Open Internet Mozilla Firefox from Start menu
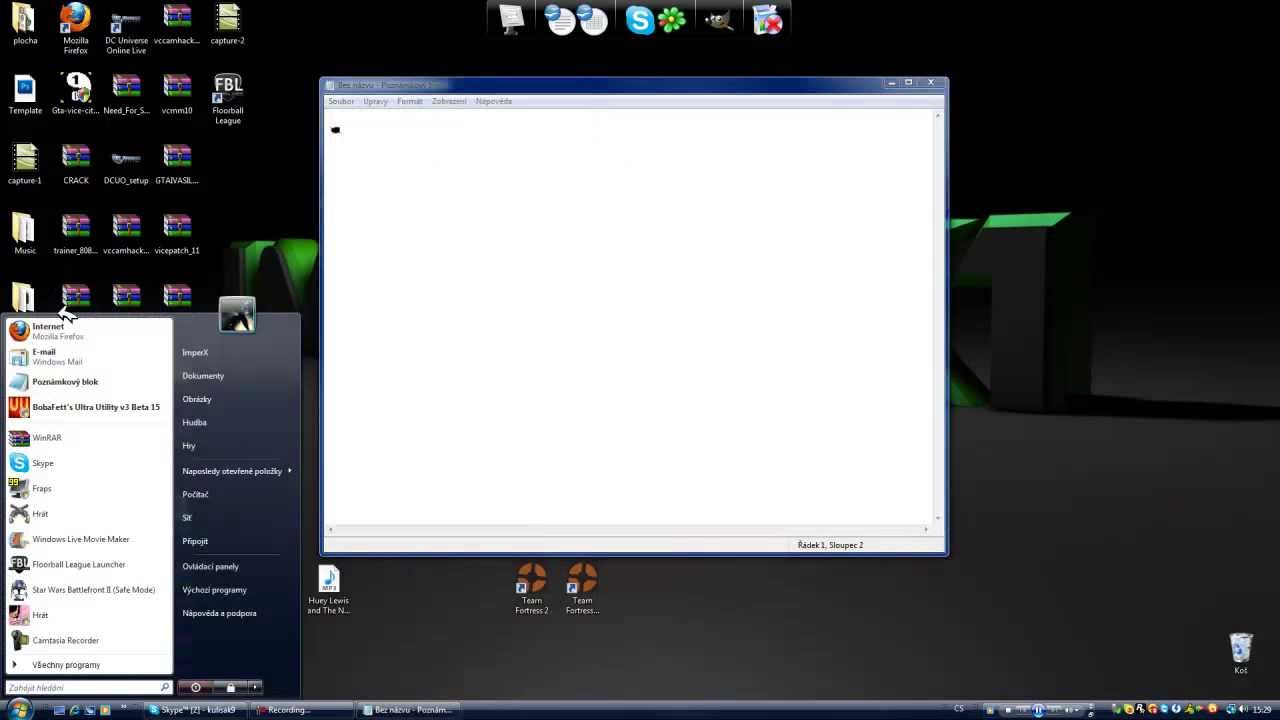This screenshot has height=720, width=1280. (88, 331)
